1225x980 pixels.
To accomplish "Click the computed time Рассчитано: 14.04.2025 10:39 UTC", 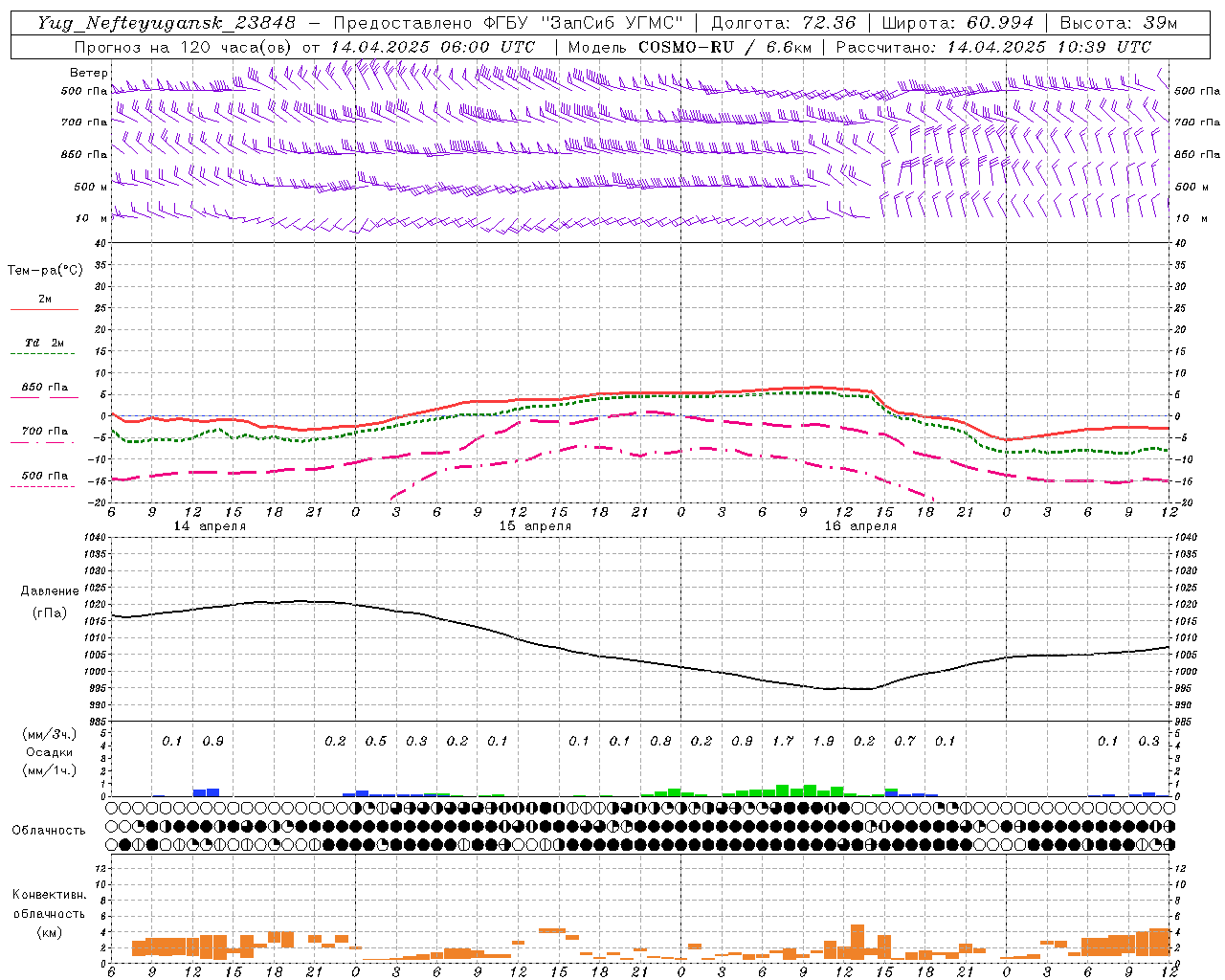I will pos(993,47).
